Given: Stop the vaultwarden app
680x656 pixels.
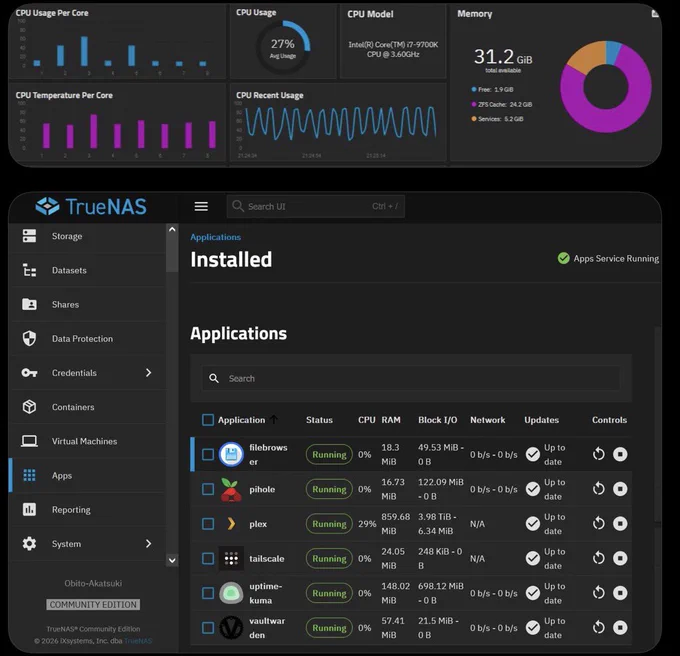Looking at the screenshot, I should 620,627.
